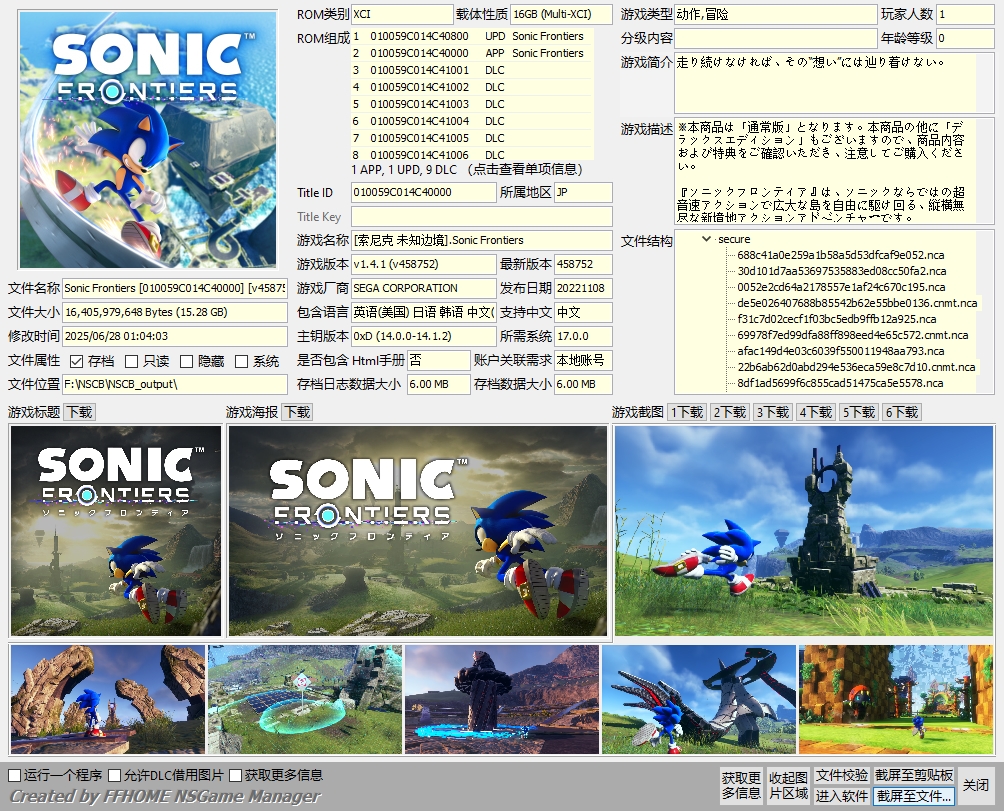
Task: Download screenshot with 1下载 button
Action: pos(687,412)
